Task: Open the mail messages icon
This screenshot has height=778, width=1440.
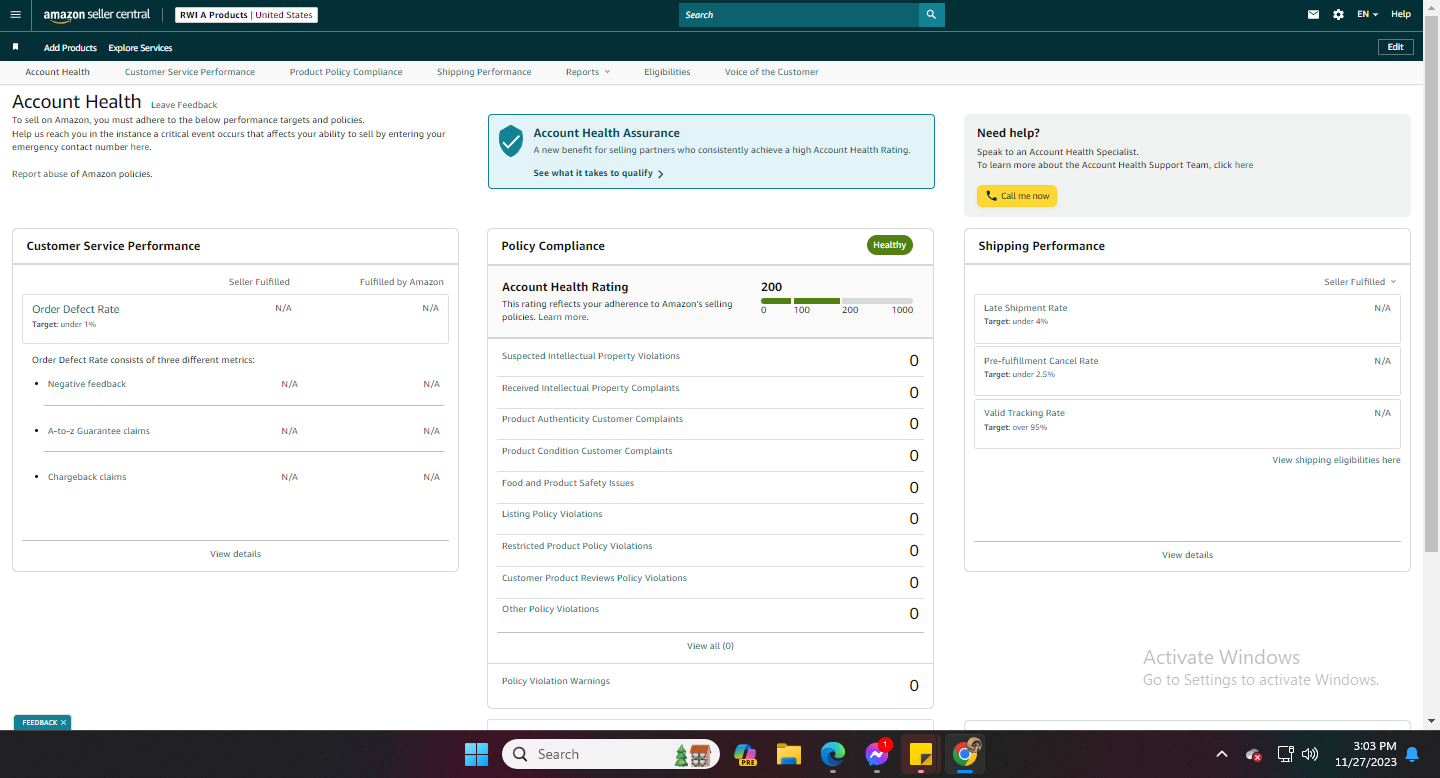Action: 1314,15
